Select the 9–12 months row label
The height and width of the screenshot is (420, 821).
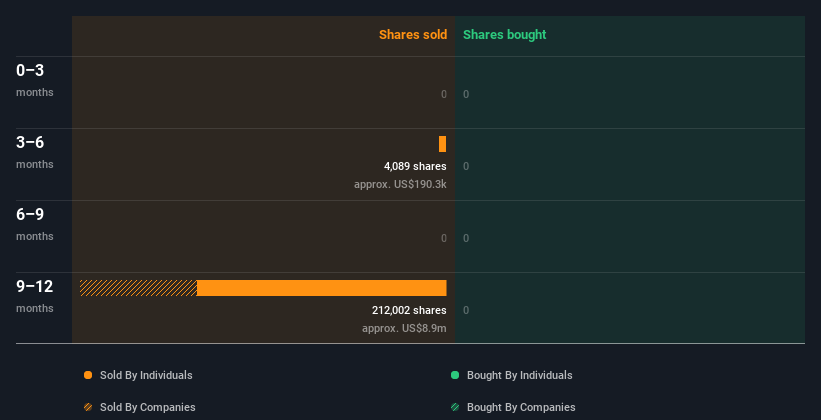pos(35,296)
